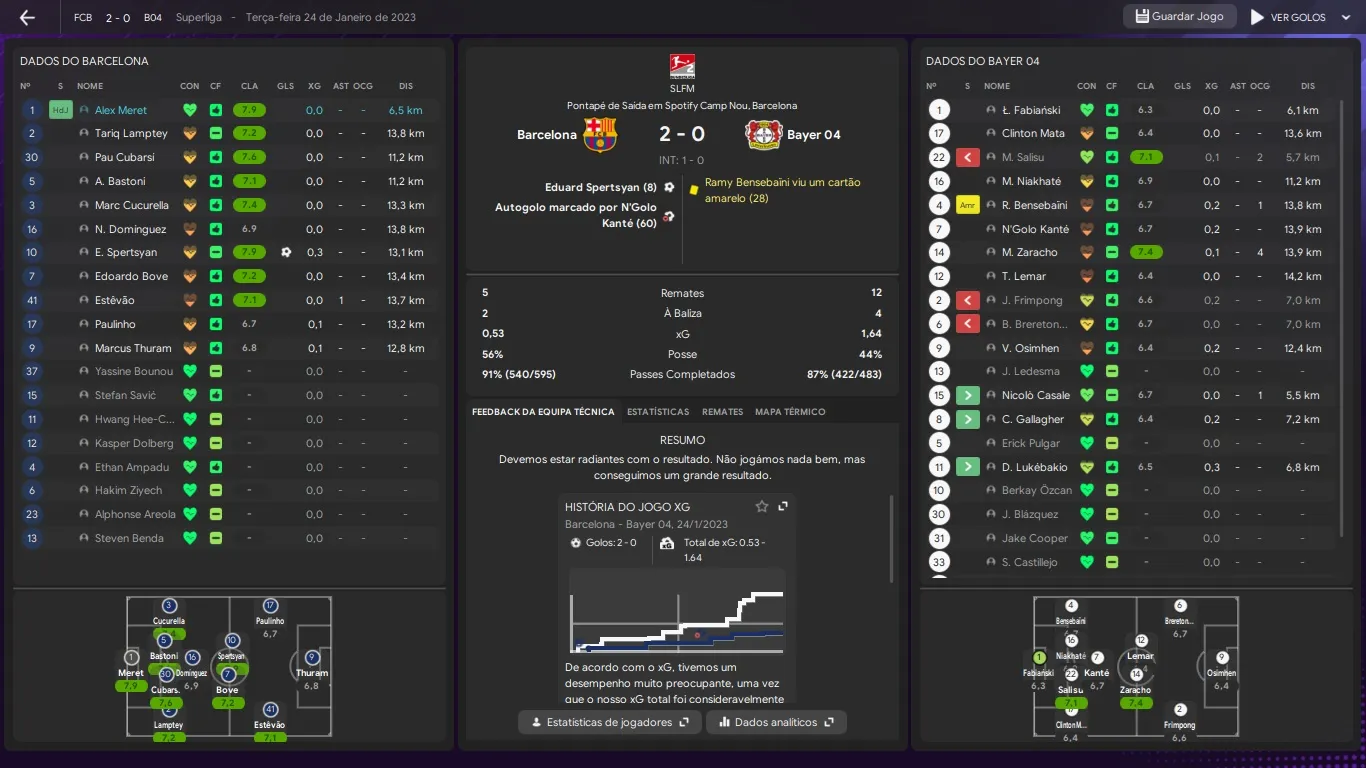Click the xG match story chart

(x=677, y=611)
